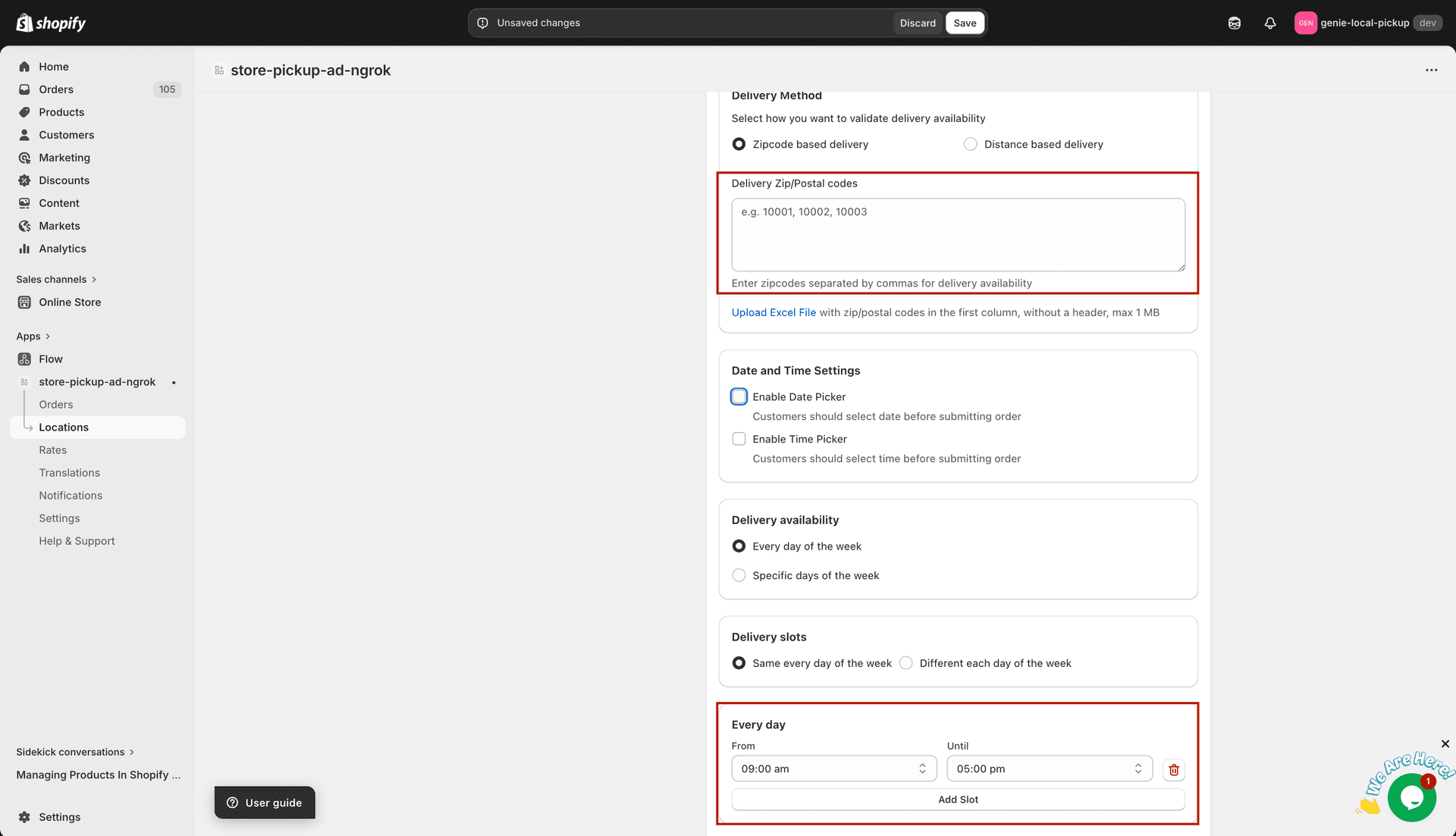Image resolution: width=1456 pixels, height=836 pixels.
Task: Select Distance based delivery
Action: tap(970, 143)
